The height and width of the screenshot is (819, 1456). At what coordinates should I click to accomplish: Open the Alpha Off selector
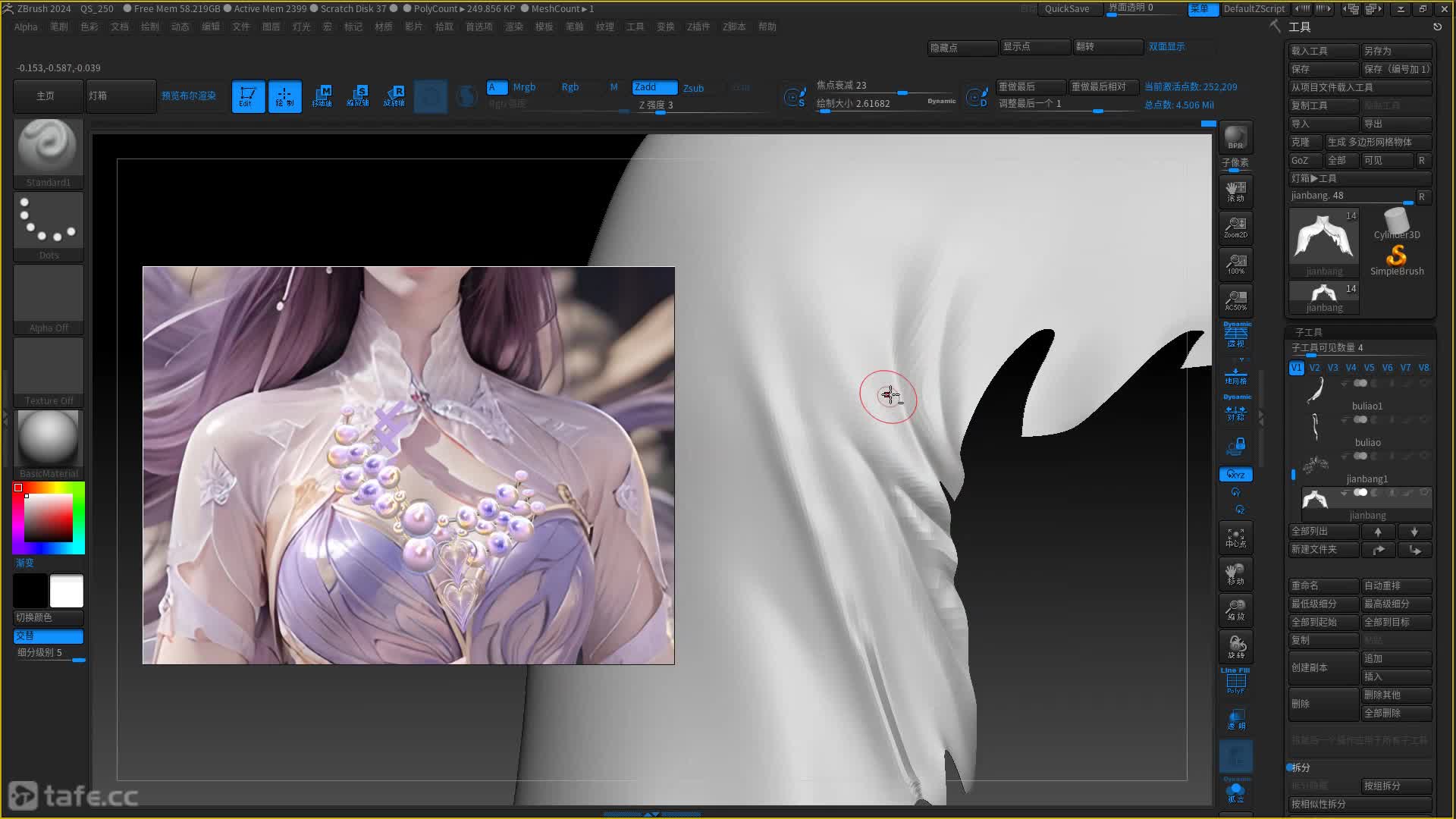tap(49, 299)
